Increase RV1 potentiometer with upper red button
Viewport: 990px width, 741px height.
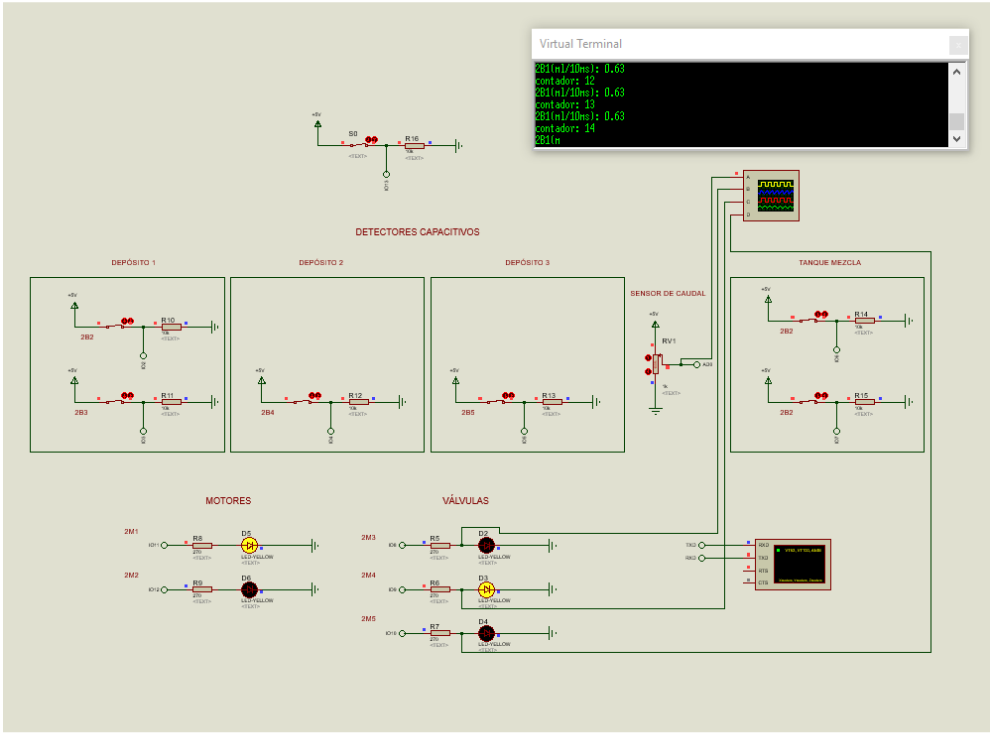click(648, 356)
